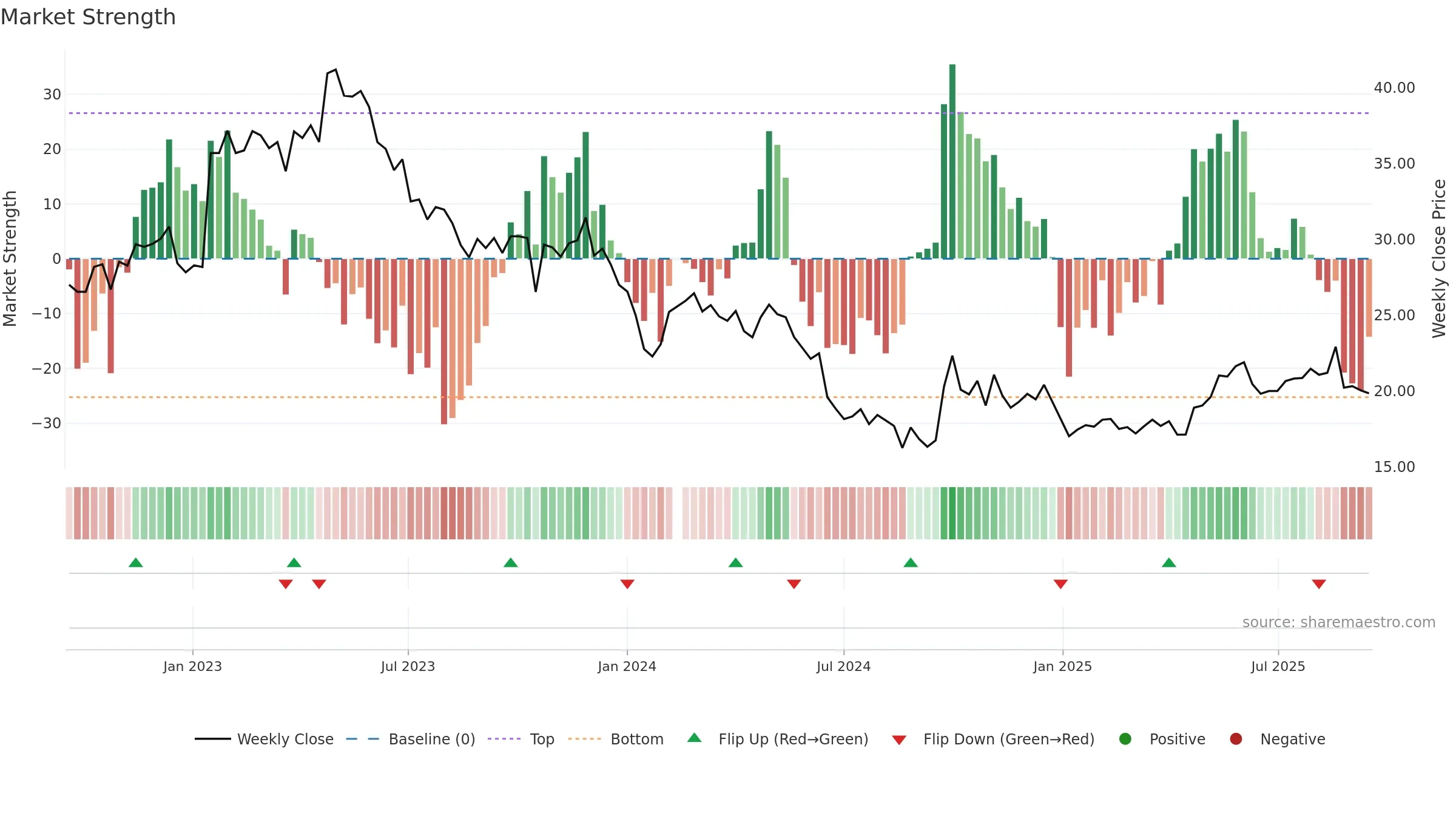Select the green flip-up marker between Jan and Jul 2023
This screenshot has width=1456, height=819.
click(294, 562)
